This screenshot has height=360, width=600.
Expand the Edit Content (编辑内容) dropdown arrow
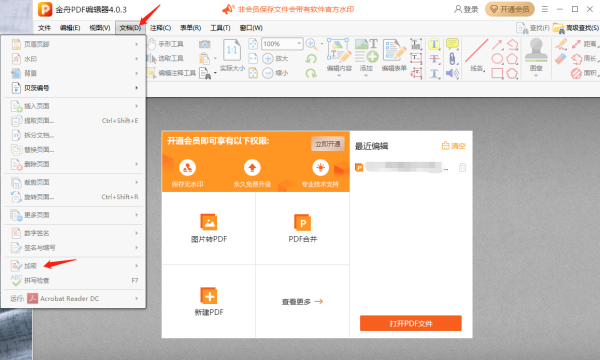pos(339,76)
